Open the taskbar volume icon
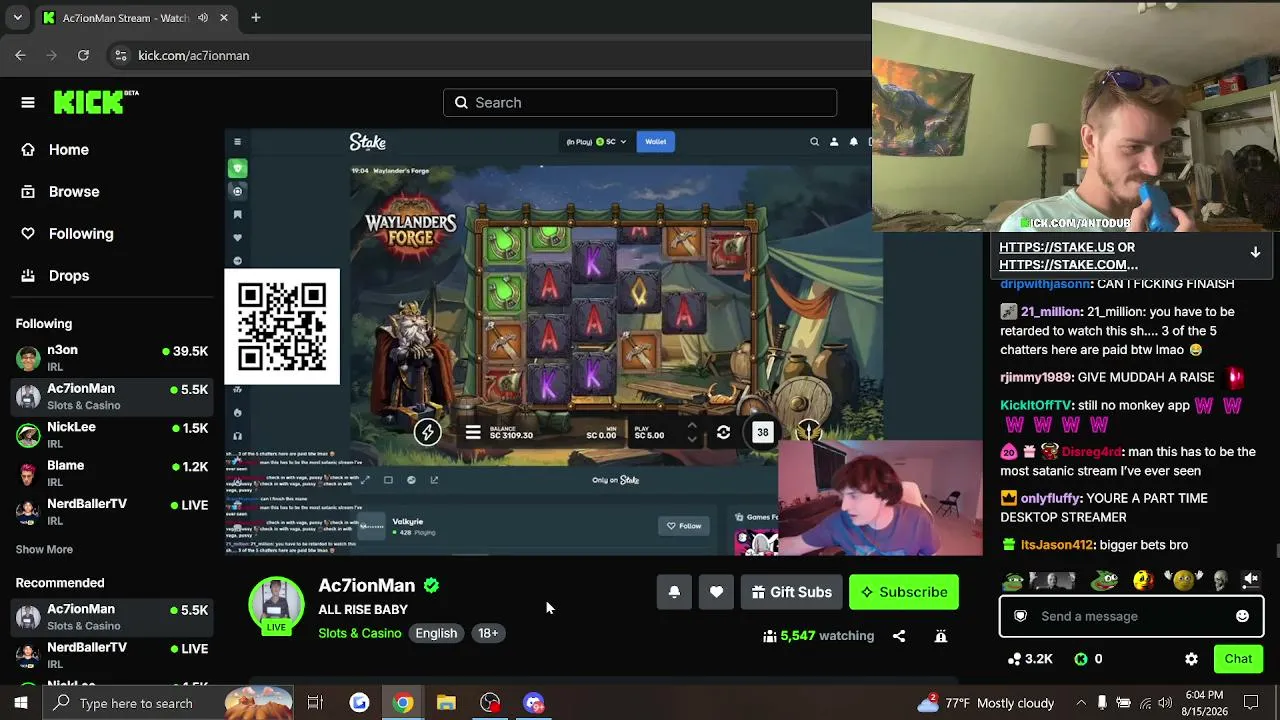This screenshot has height=720, width=1280. [x=1167, y=703]
